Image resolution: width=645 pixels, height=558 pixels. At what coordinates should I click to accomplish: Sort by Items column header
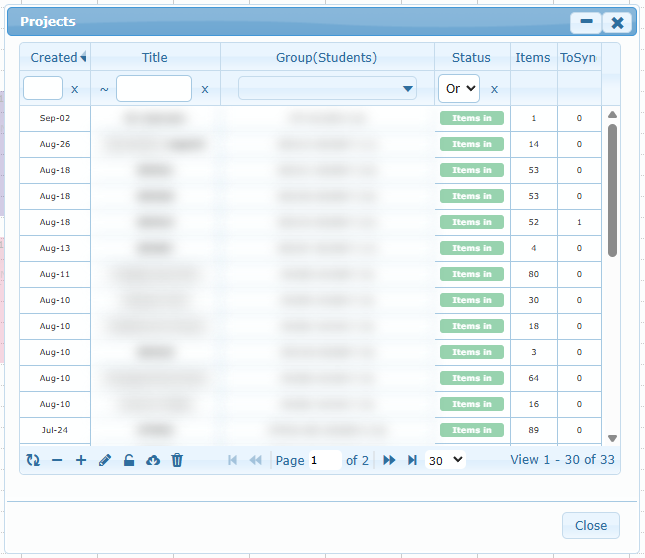[x=533, y=58]
